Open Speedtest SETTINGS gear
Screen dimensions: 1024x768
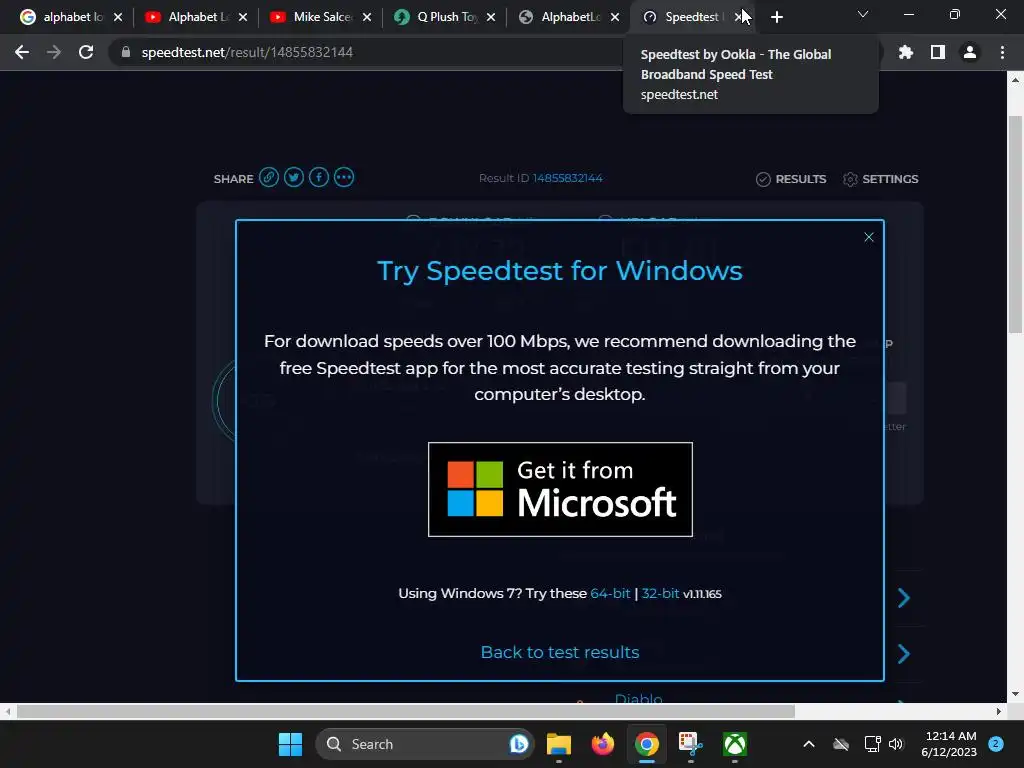880,179
